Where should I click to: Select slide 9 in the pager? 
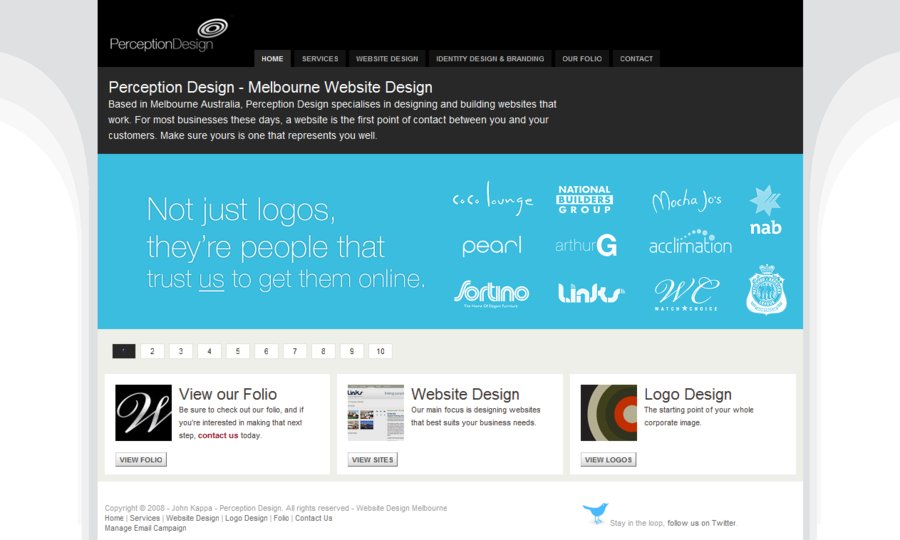tap(352, 351)
